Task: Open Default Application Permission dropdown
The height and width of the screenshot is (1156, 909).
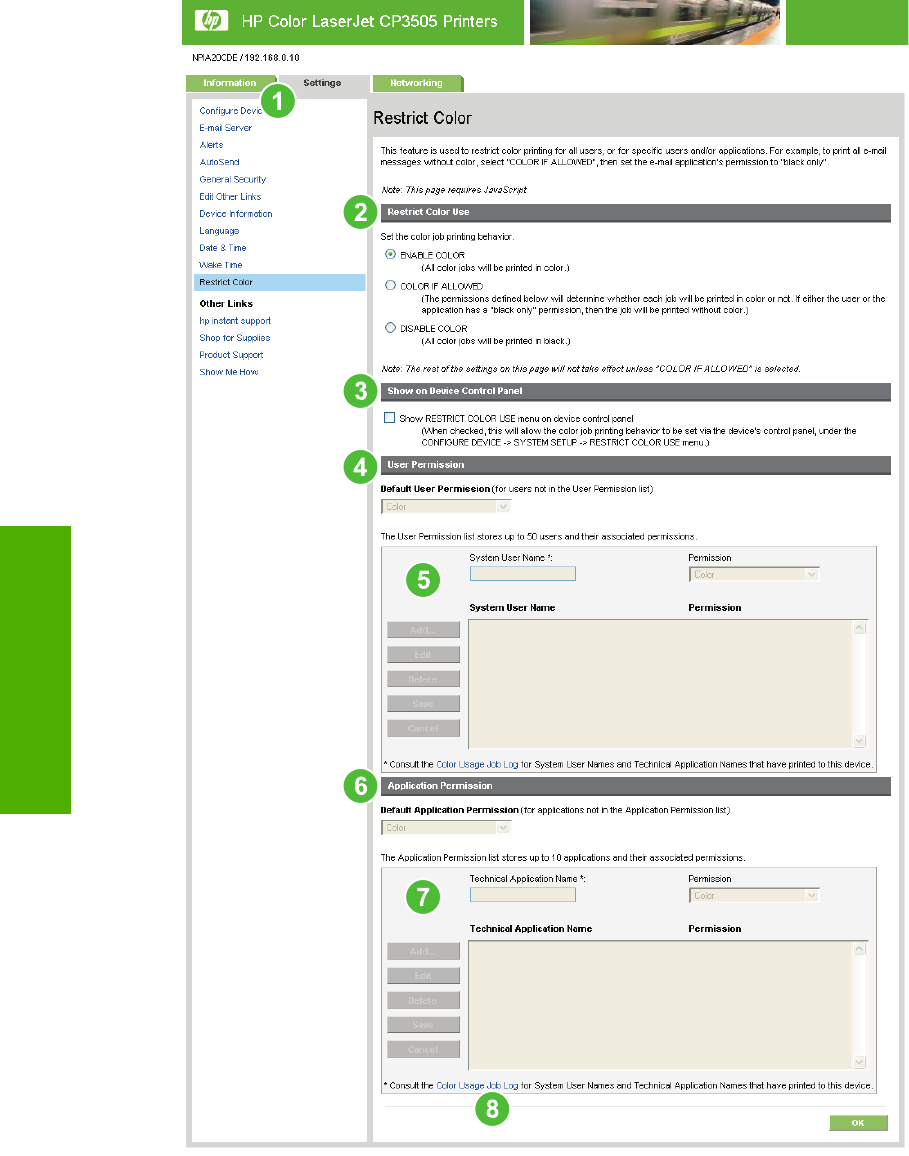Action: coord(446,828)
